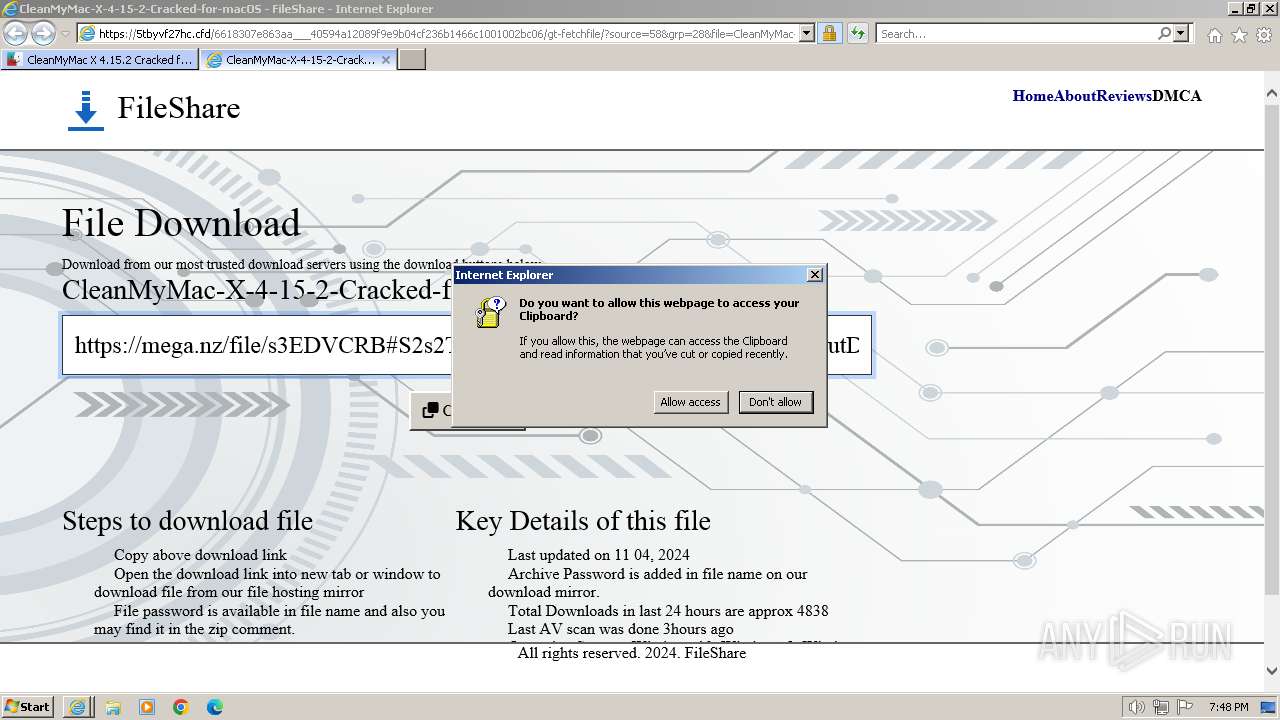Switch to the CleanMyMac X 4.15.2 Cracked tab

[x=99, y=59]
